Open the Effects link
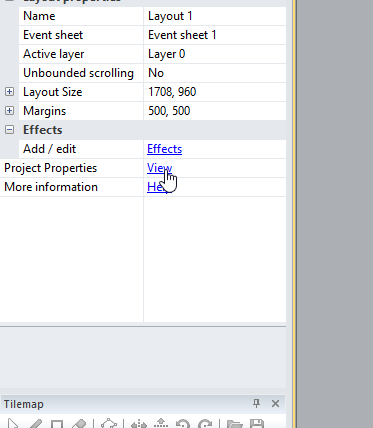The image size is (373, 428). pyautogui.click(x=165, y=149)
